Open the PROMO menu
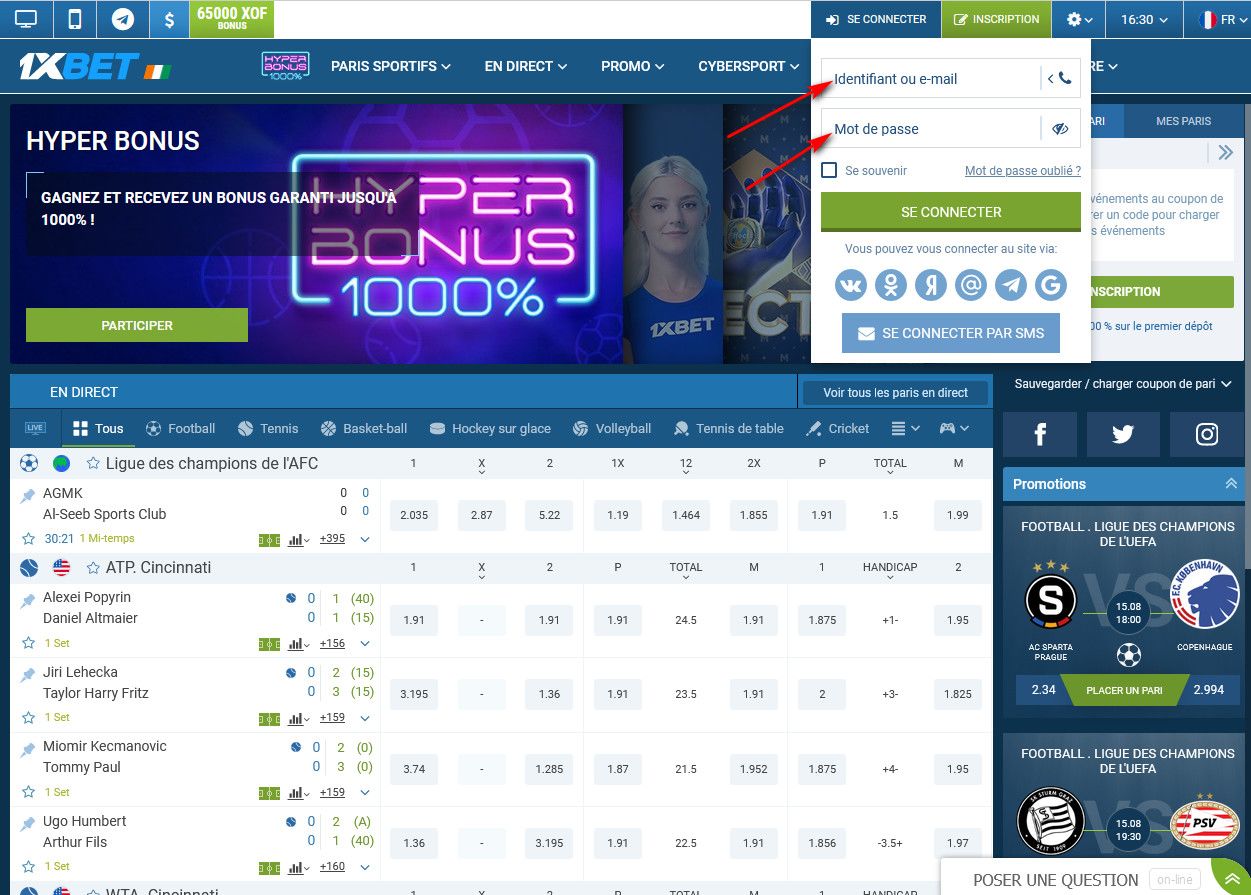The image size is (1251, 895). (x=633, y=66)
